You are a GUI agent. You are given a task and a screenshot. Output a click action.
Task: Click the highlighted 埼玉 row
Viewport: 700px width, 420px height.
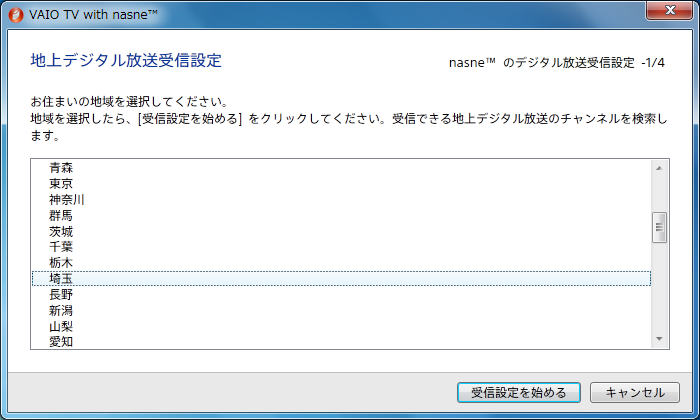[341, 279]
